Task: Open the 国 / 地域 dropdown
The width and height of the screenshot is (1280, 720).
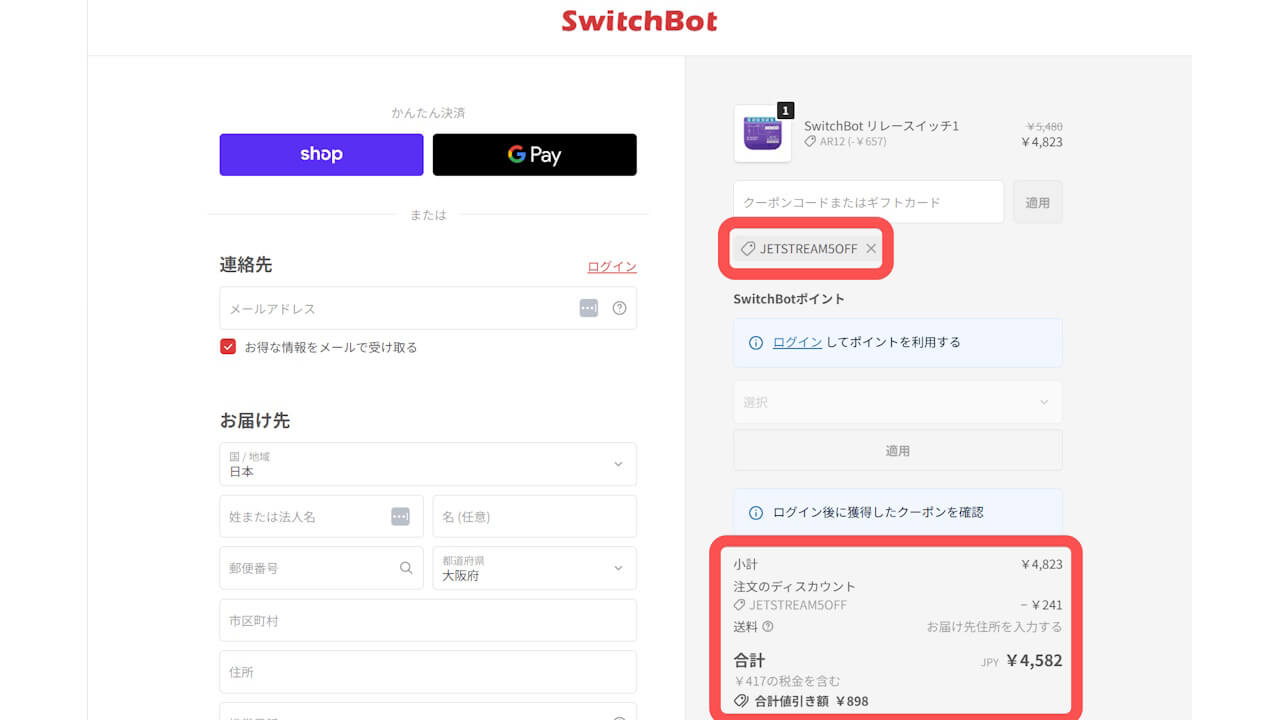Action: [x=428, y=464]
